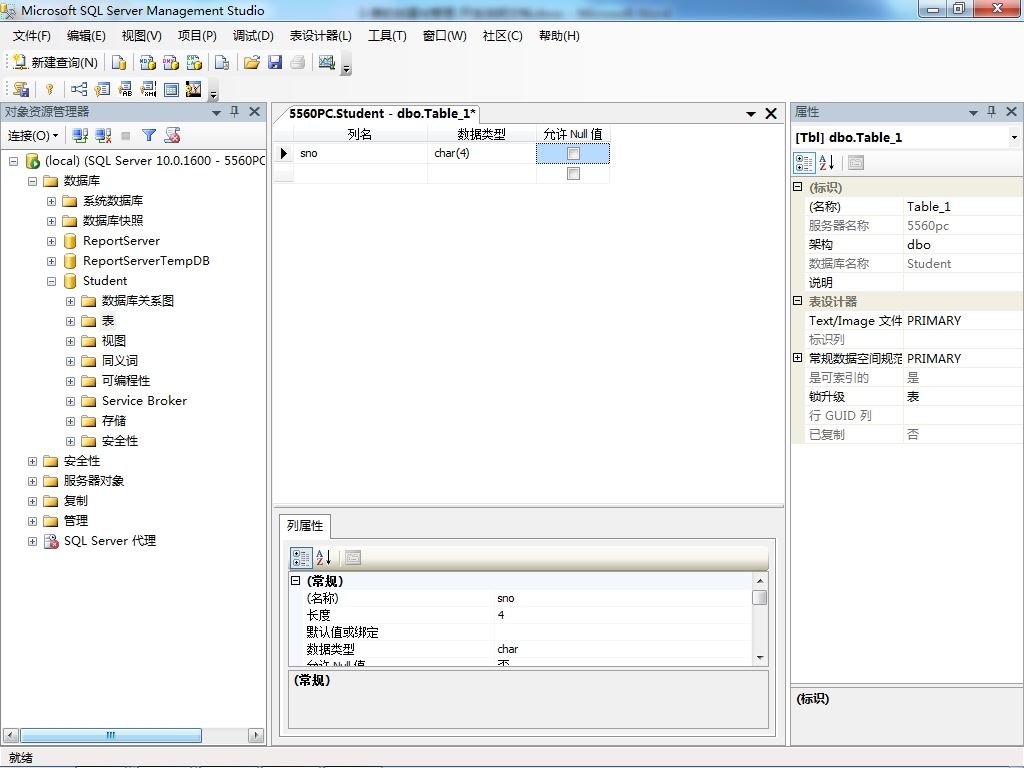This screenshot has width=1024, height=768.
Task: Close the dbo.Table_1 designer document
Action: point(771,114)
